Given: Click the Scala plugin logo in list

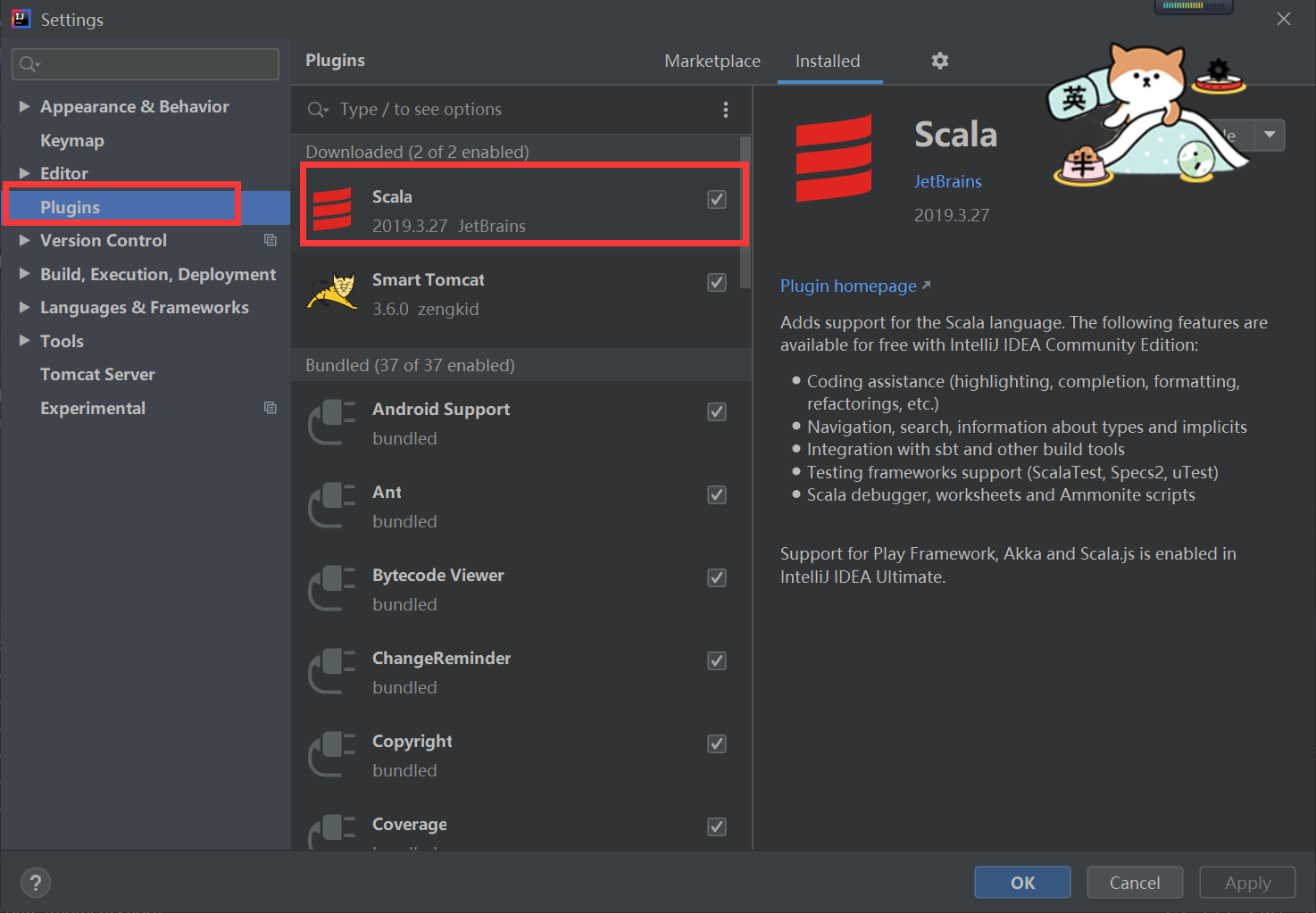Looking at the screenshot, I should pyautogui.click(x=332, y=210).
